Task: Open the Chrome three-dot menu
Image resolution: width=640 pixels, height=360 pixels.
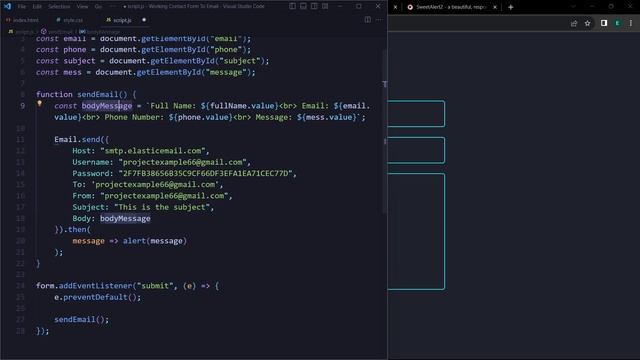Action: coord(631,23)
